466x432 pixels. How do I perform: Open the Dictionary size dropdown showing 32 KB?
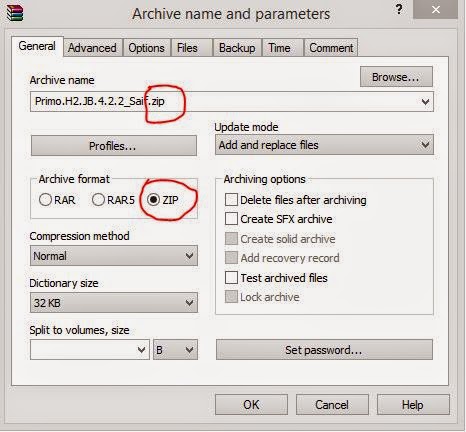pos(114,303)
